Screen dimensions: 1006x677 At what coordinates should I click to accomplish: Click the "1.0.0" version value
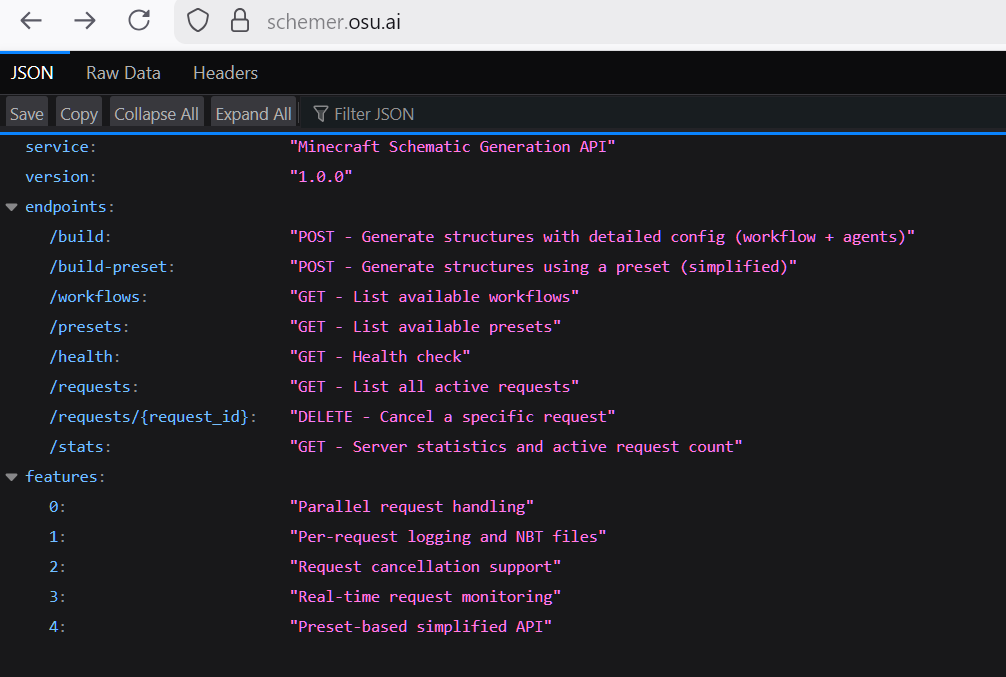point(321,177)
